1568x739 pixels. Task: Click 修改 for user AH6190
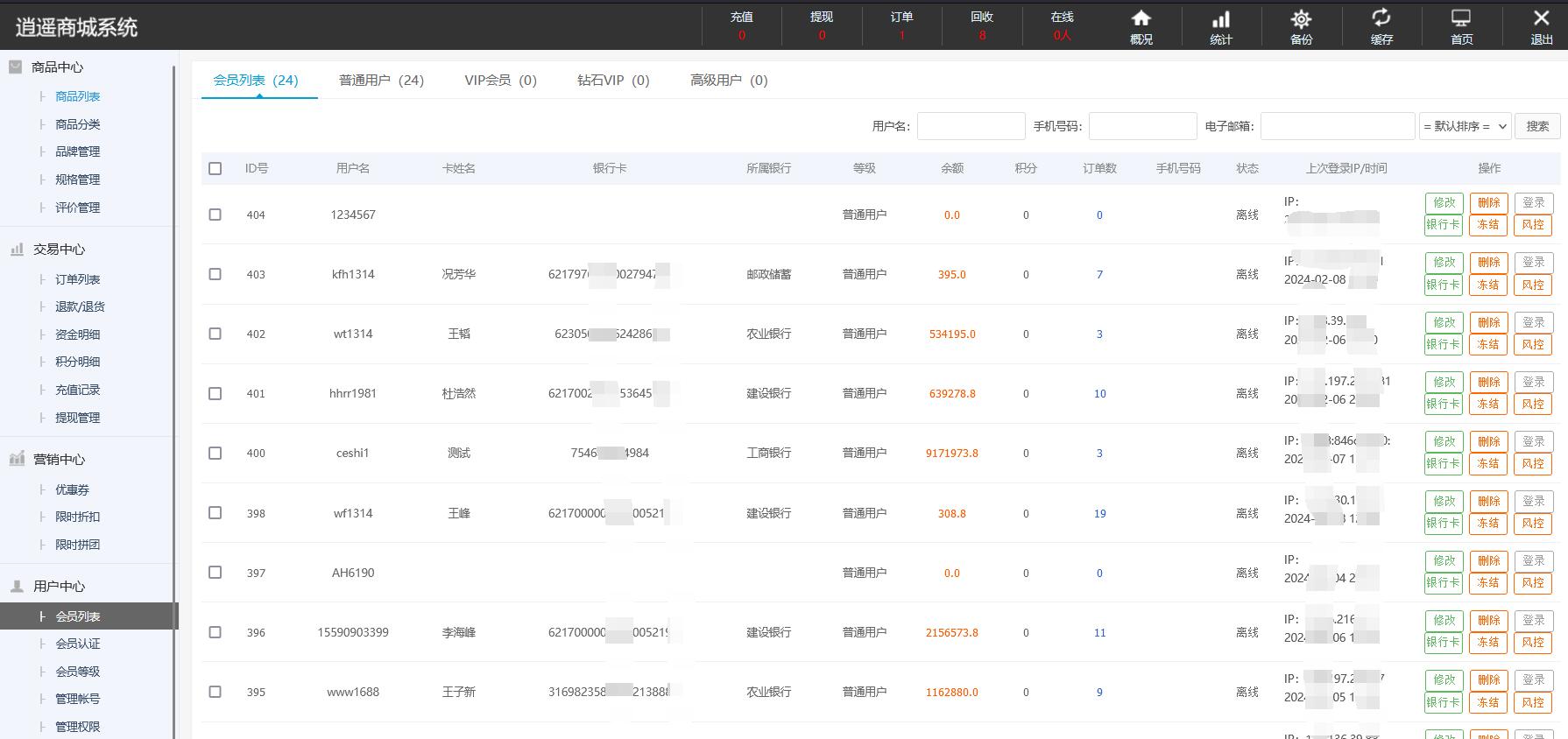coord(1444,561)
